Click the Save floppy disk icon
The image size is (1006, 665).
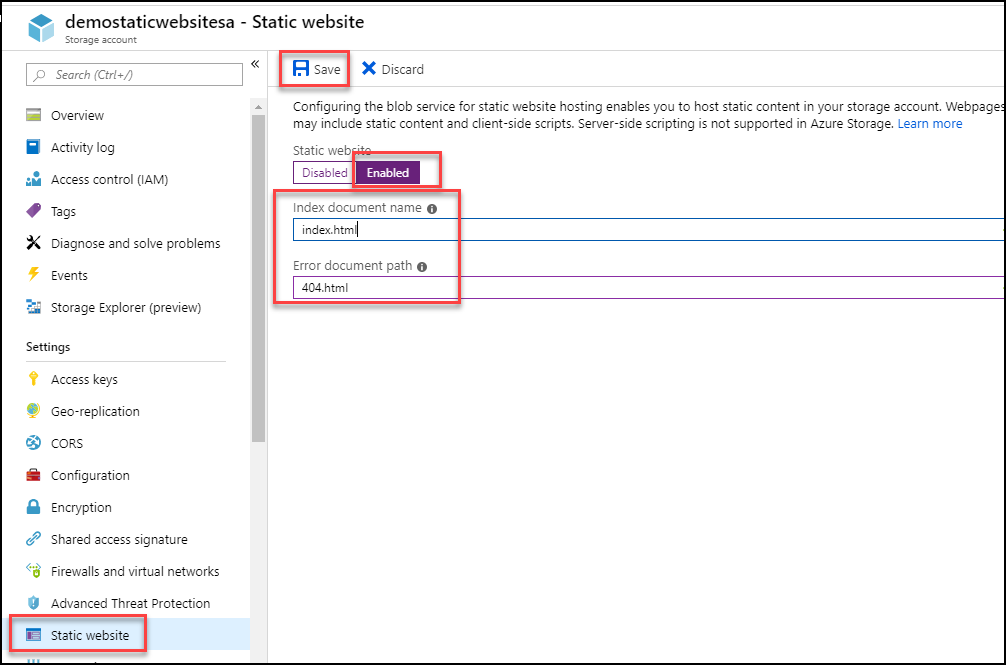click(x=300, y=69)
